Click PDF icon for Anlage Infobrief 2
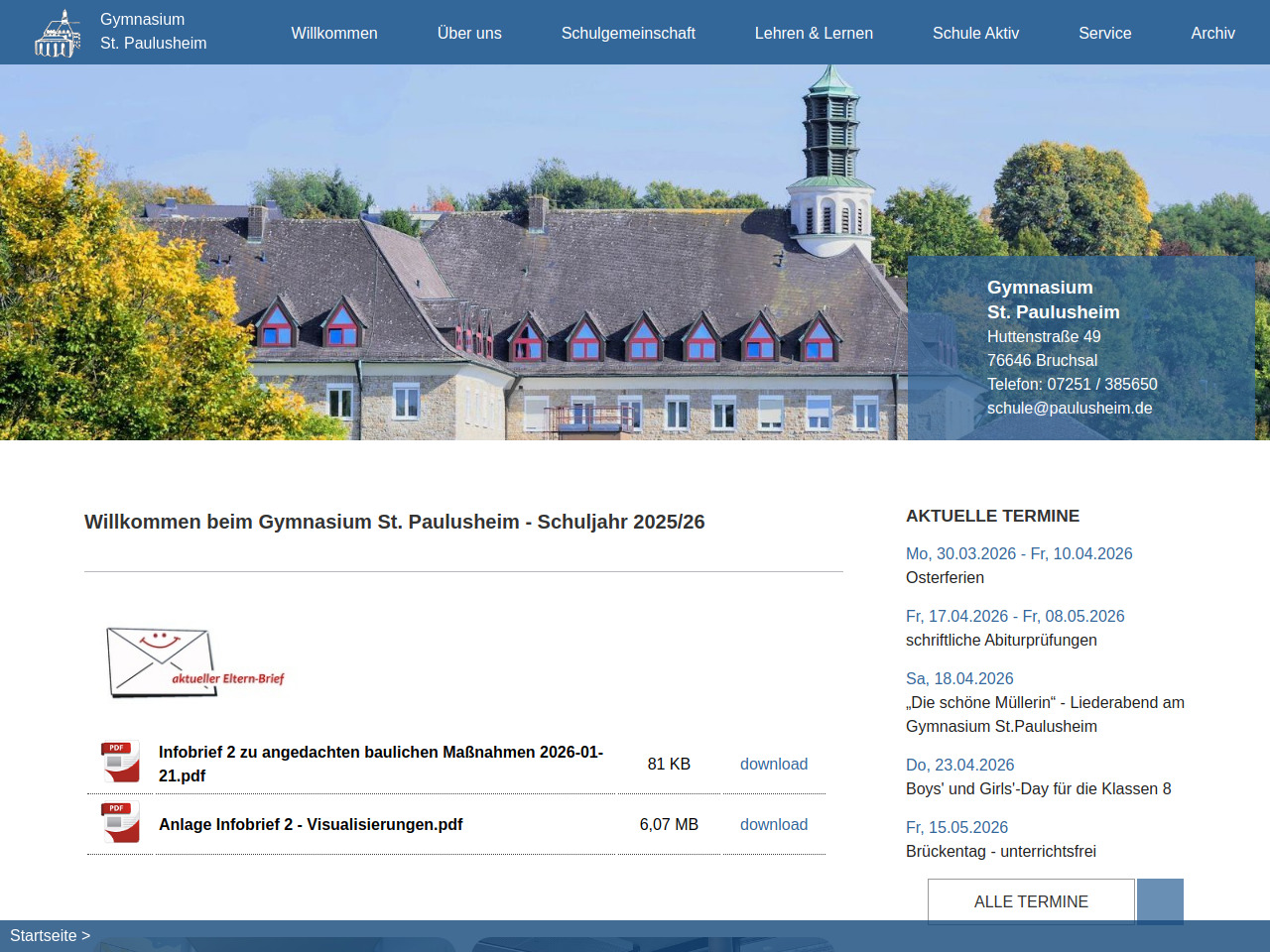This screenshot has height=952, width=1270. [120, 823]
